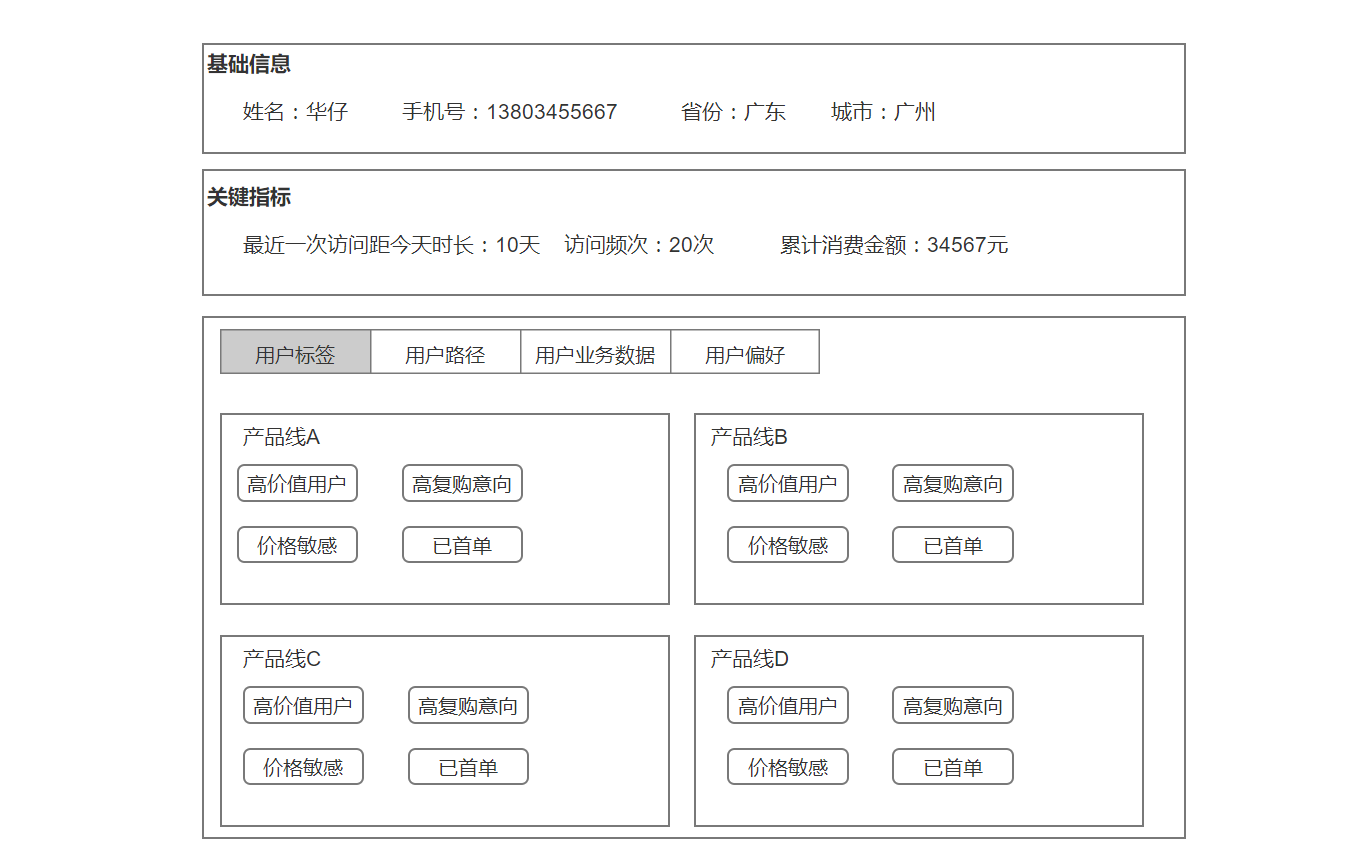Viewport: 1358px width, 848px height.
Task: Click the 访问频次：20次 metric
Action: (x=639, y=245)
